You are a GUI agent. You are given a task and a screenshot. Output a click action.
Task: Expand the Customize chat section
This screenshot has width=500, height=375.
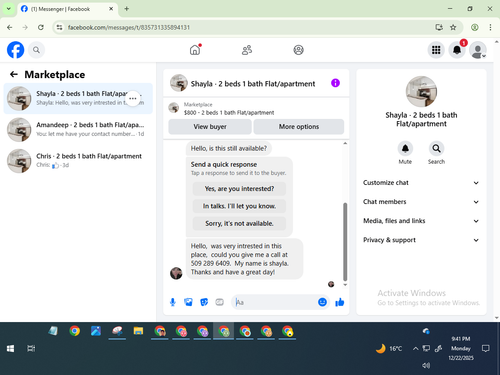[x=421, y=183]
